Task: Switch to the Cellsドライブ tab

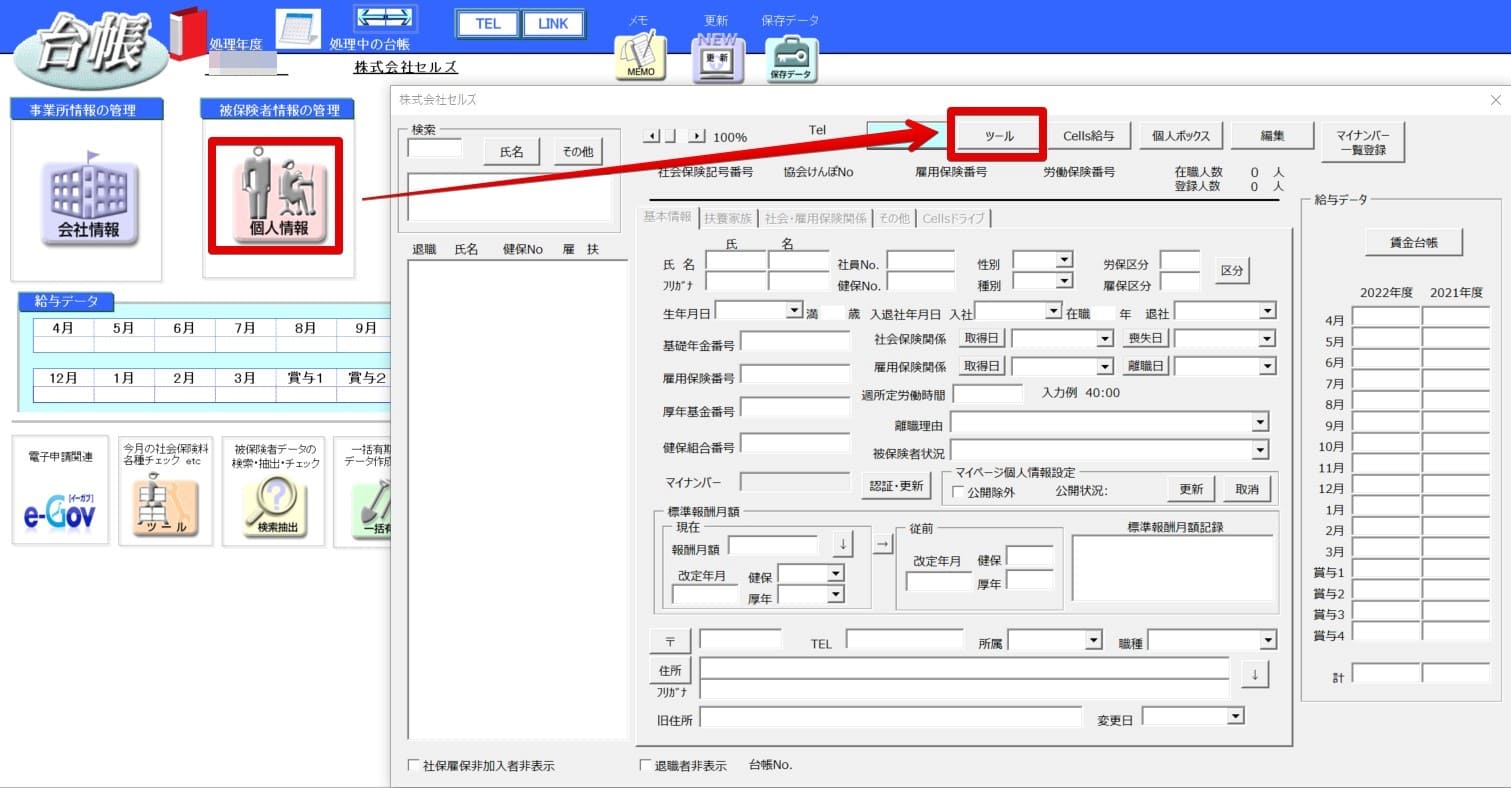Action: [954, 218]
